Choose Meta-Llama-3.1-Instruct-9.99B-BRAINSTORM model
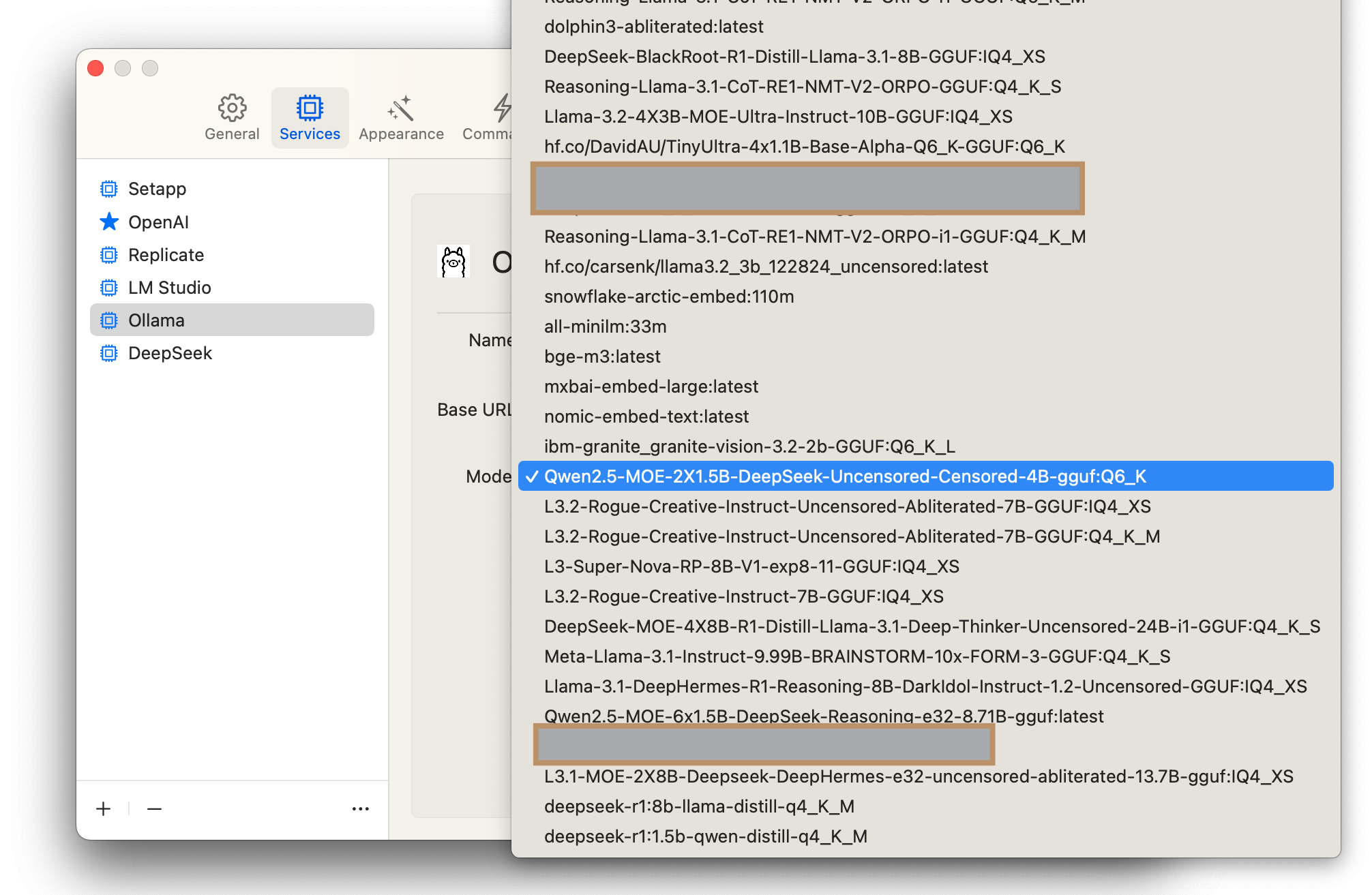 (x=926, y=656)
